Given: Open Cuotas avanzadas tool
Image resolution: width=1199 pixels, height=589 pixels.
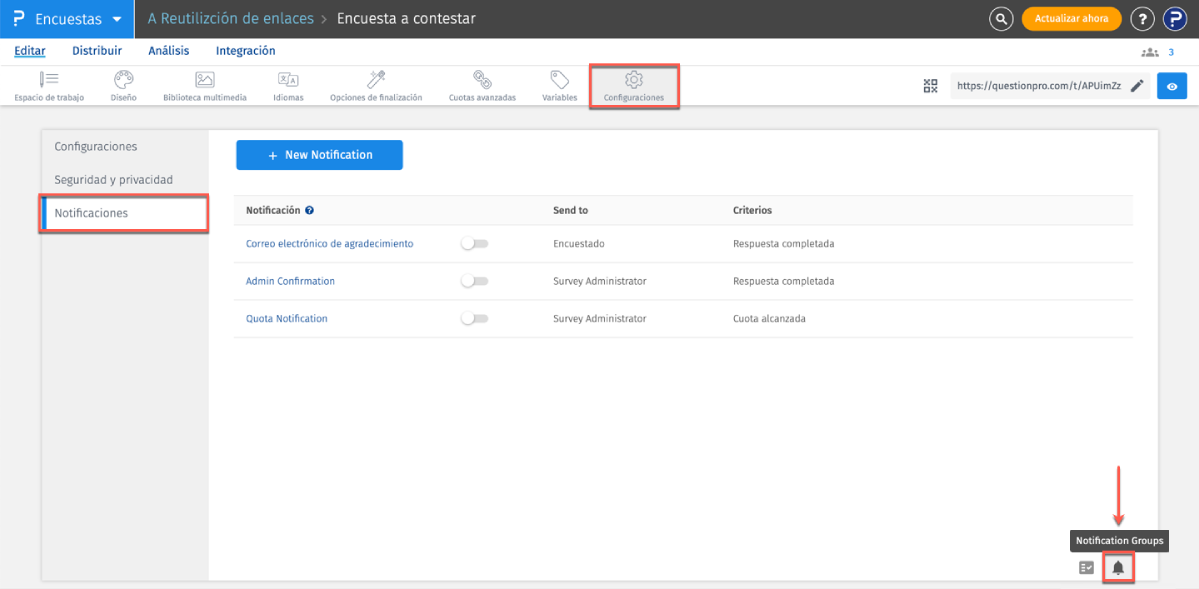Looking at the screenshot, I should tap(482, 86).
